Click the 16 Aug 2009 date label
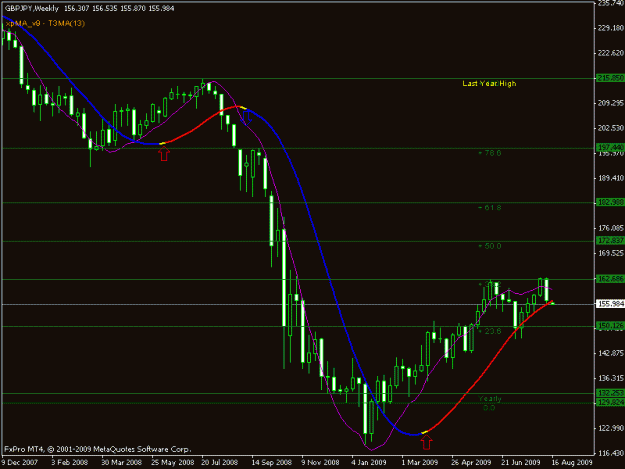625x469 pixels. tap(572, 463)
